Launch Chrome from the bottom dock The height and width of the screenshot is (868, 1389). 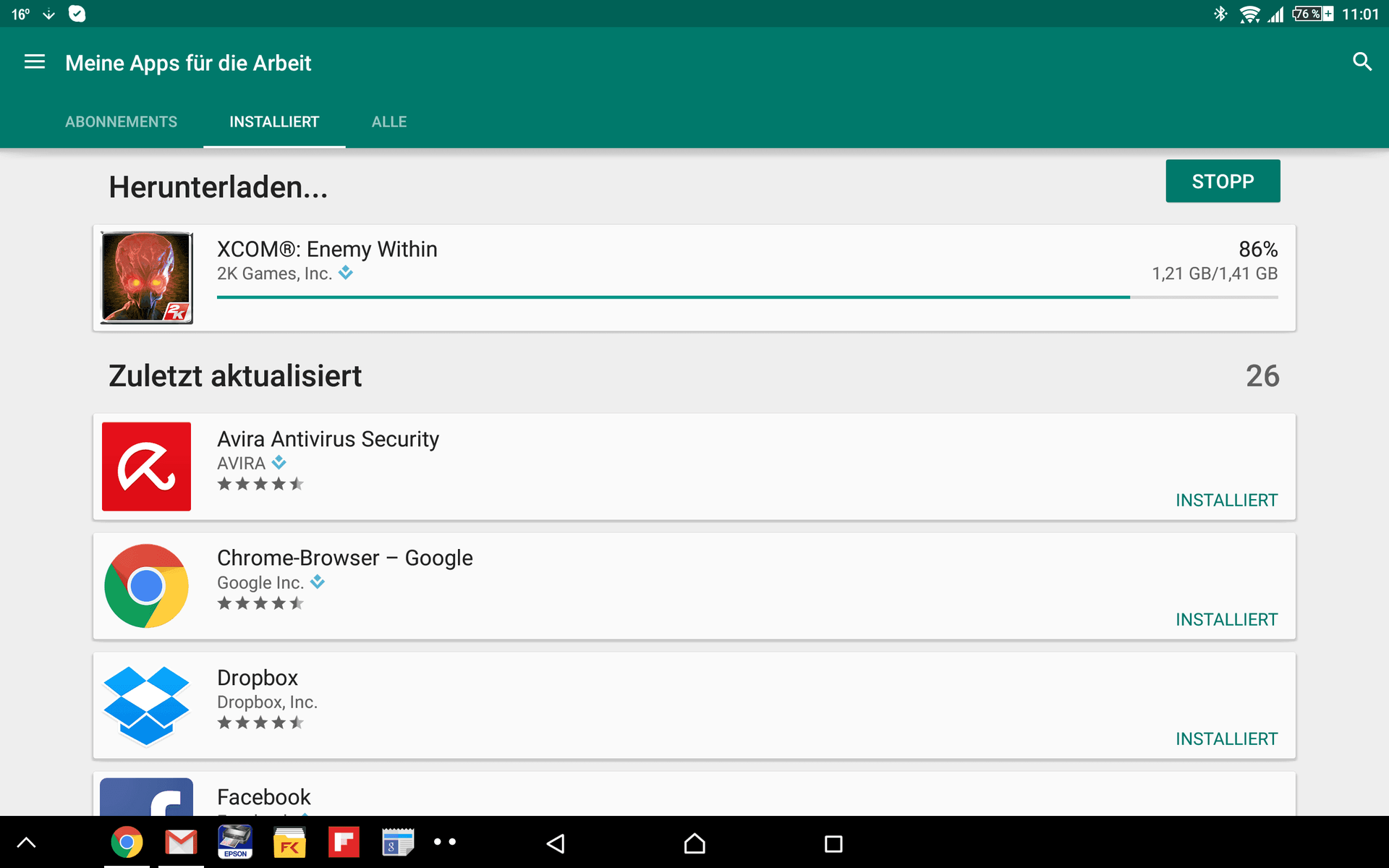127,843
